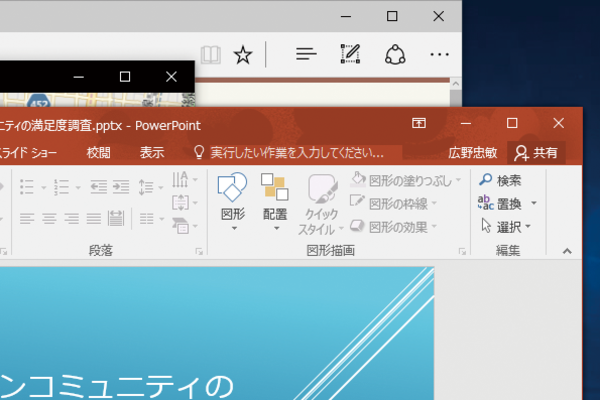The image size is (600, 400).
Task: Switch to 表示 view tab
Action: [x=152, y=153]
